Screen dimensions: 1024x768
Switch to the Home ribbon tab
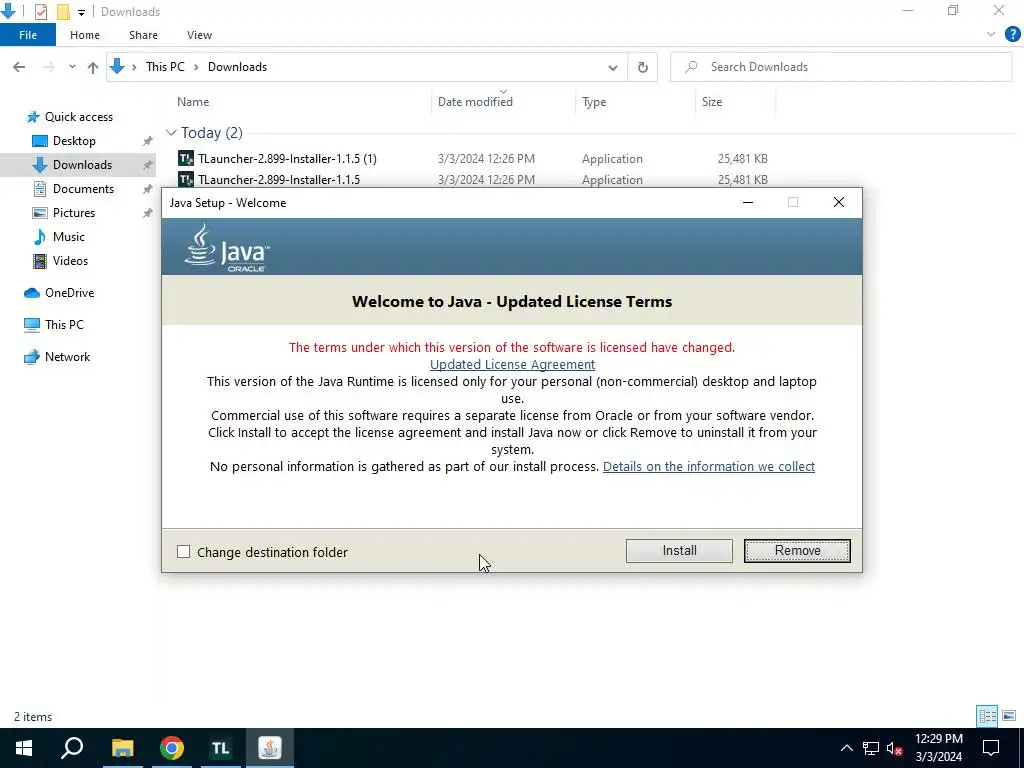point(85,35)
